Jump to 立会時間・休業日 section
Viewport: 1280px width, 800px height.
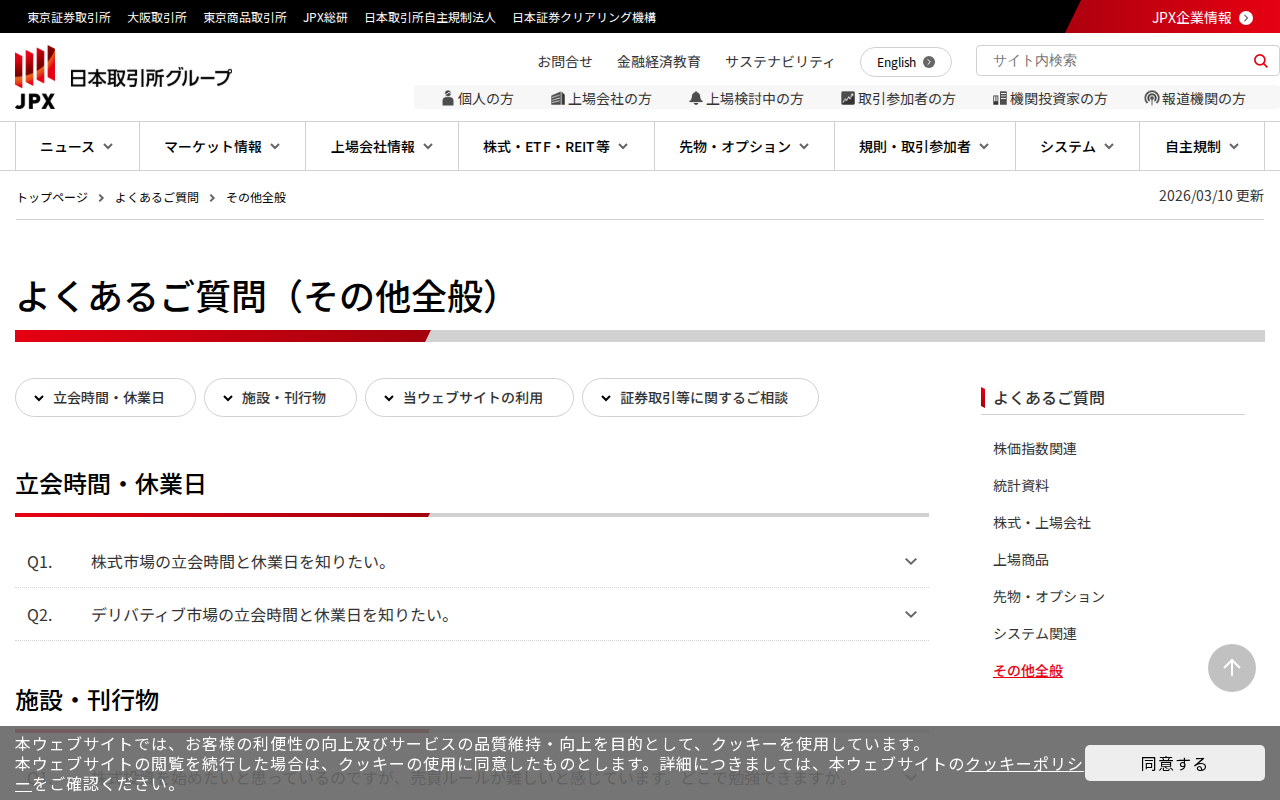106,398
